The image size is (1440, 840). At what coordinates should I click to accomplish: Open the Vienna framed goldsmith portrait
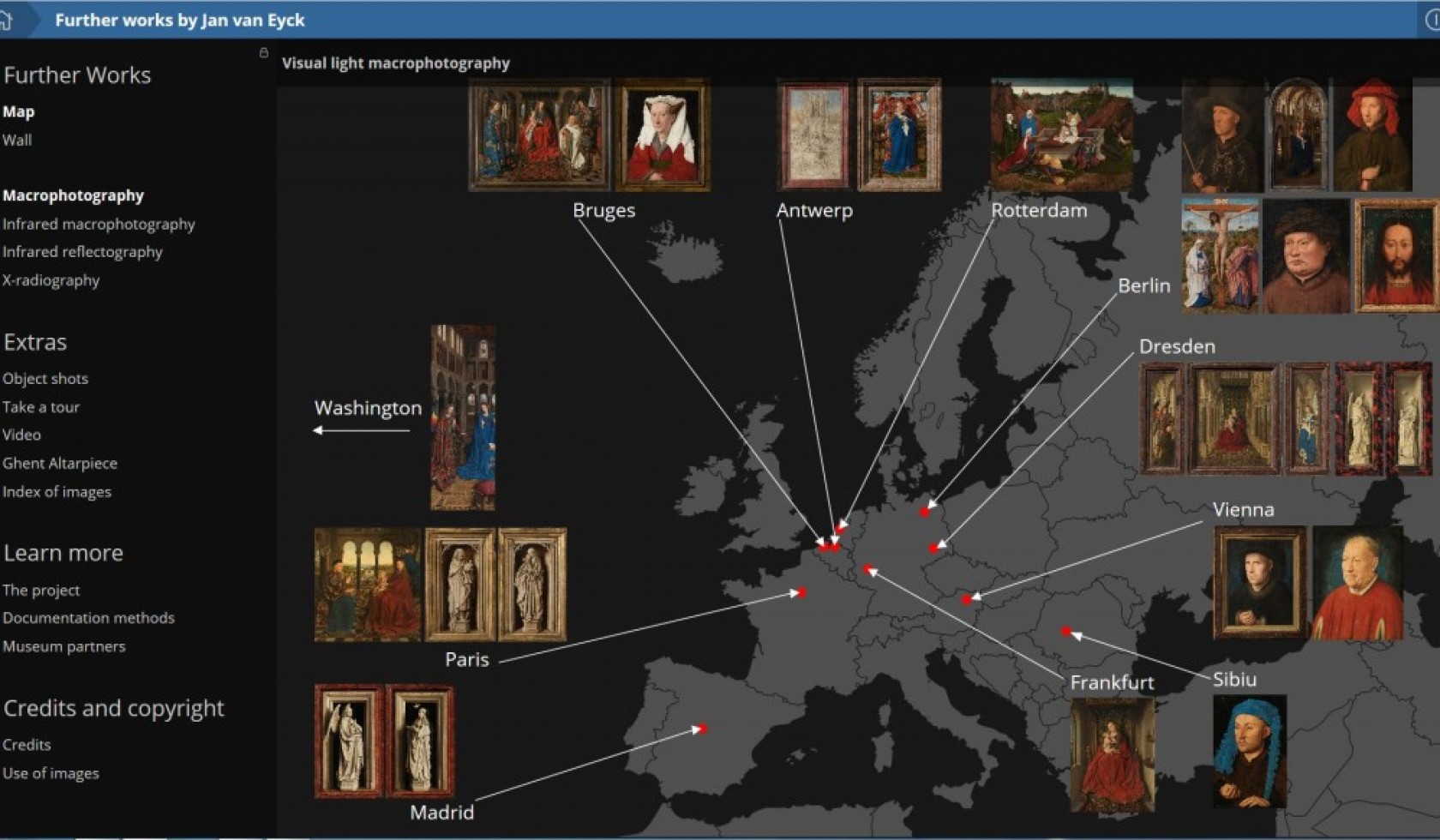click(1260, 583)
